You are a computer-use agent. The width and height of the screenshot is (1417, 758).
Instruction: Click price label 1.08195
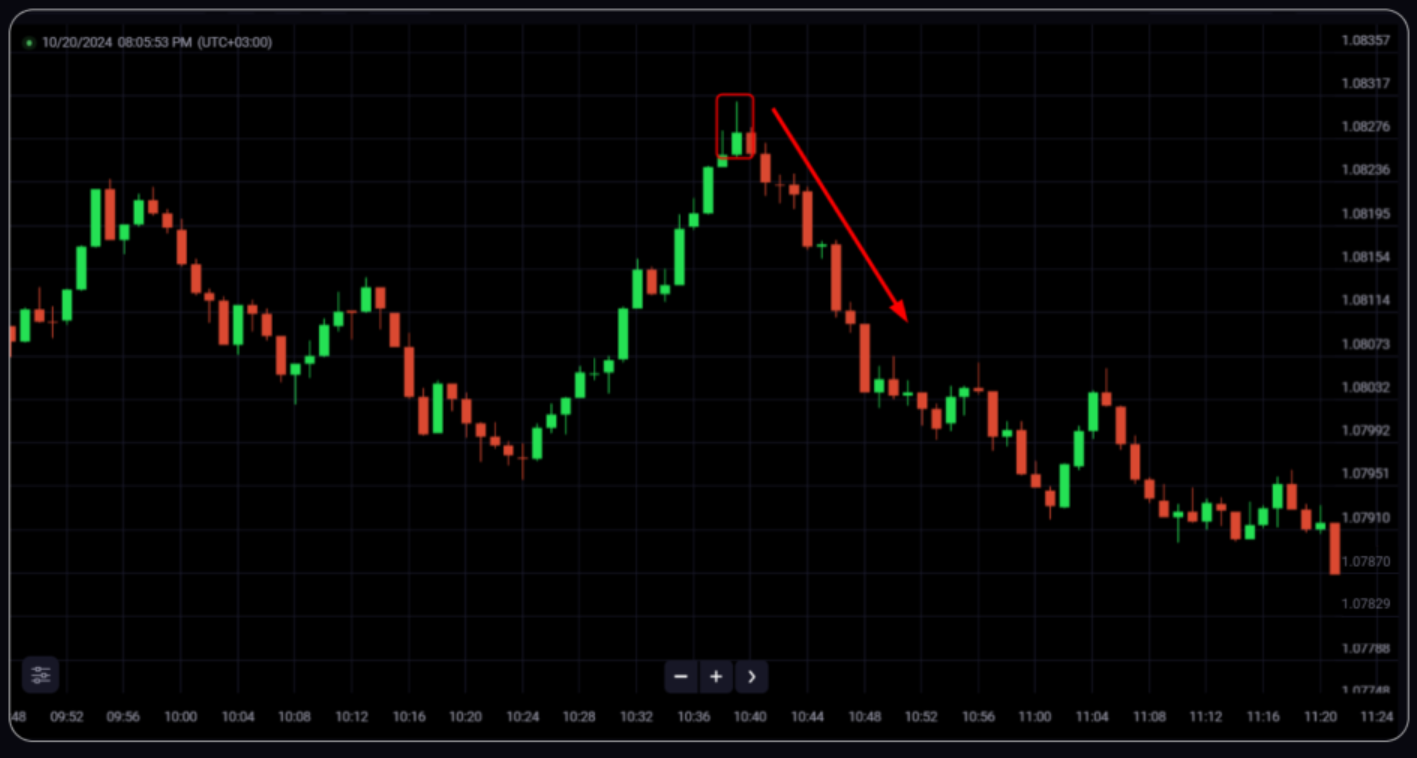(1365, 214)
